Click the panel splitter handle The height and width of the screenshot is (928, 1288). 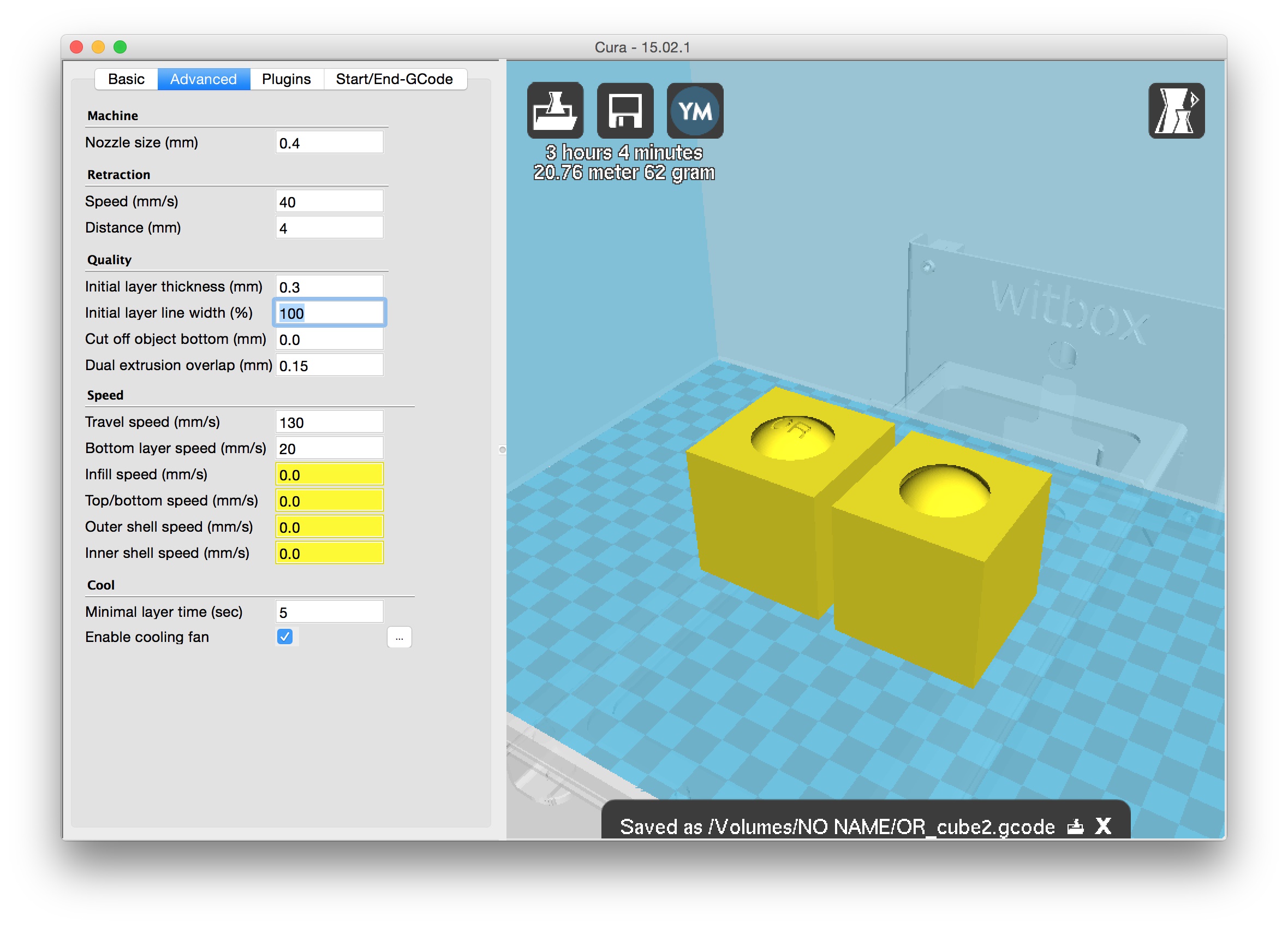pyautogui.click(x=502, y=449)
